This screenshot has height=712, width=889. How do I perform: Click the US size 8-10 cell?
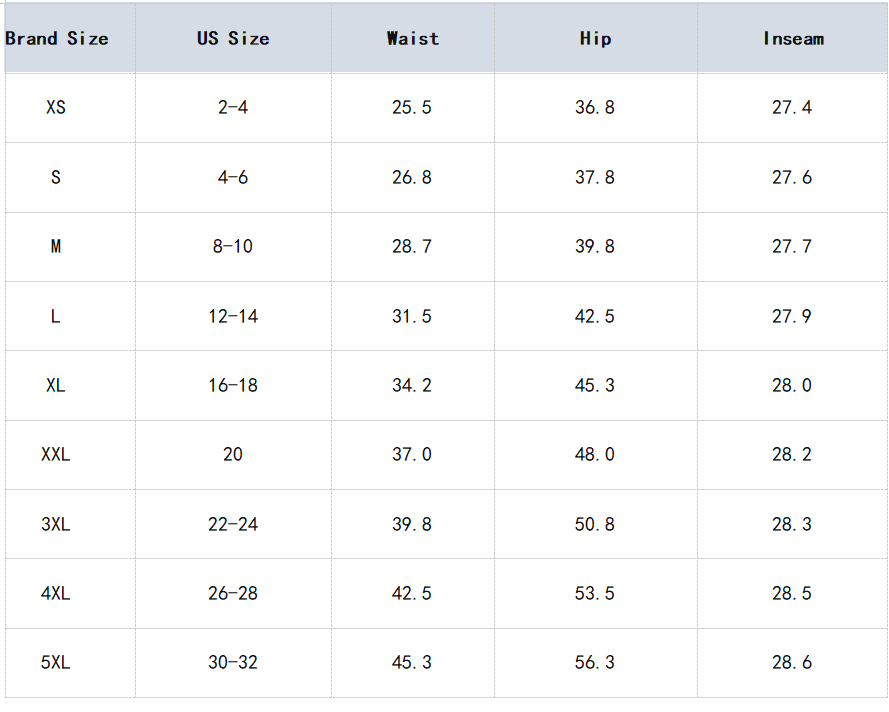(233, 246)
